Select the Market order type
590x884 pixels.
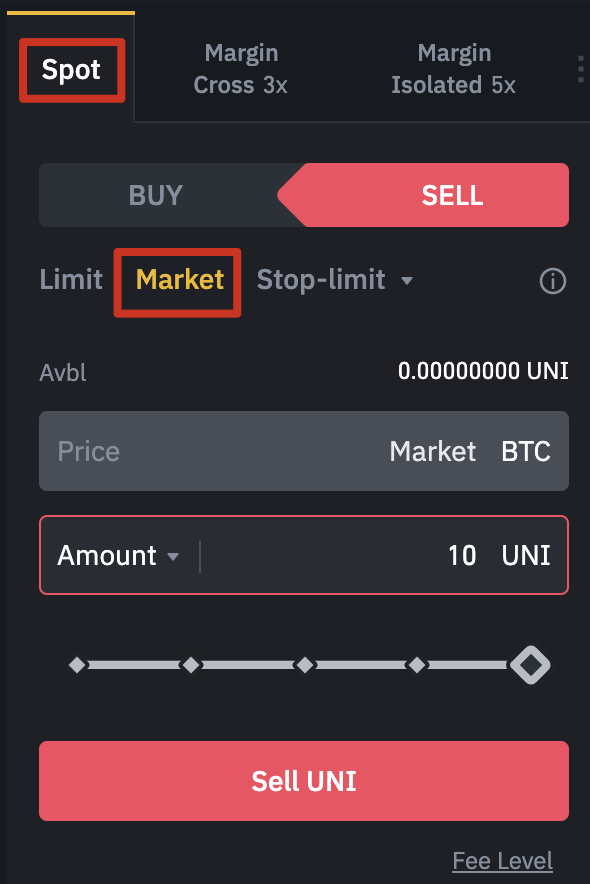click(x=180, y=280)
